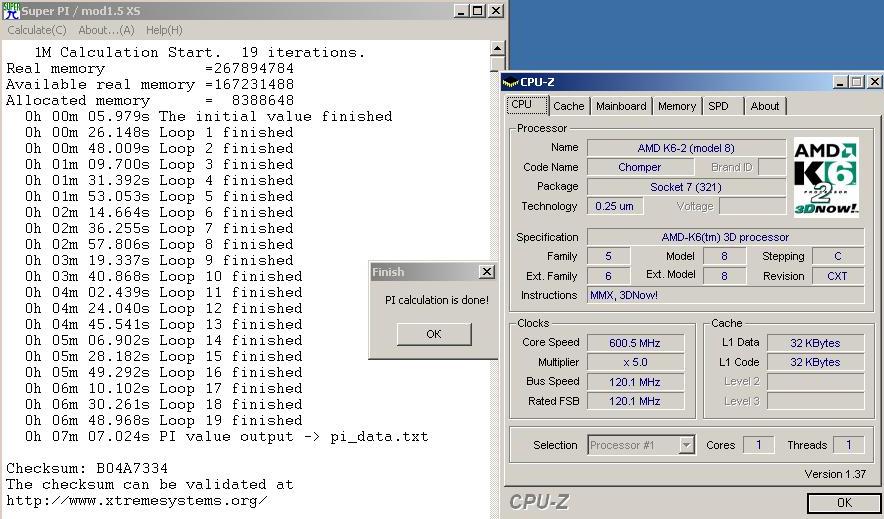Click the L1 Code value '32 KBytes'

click(815, 362)
